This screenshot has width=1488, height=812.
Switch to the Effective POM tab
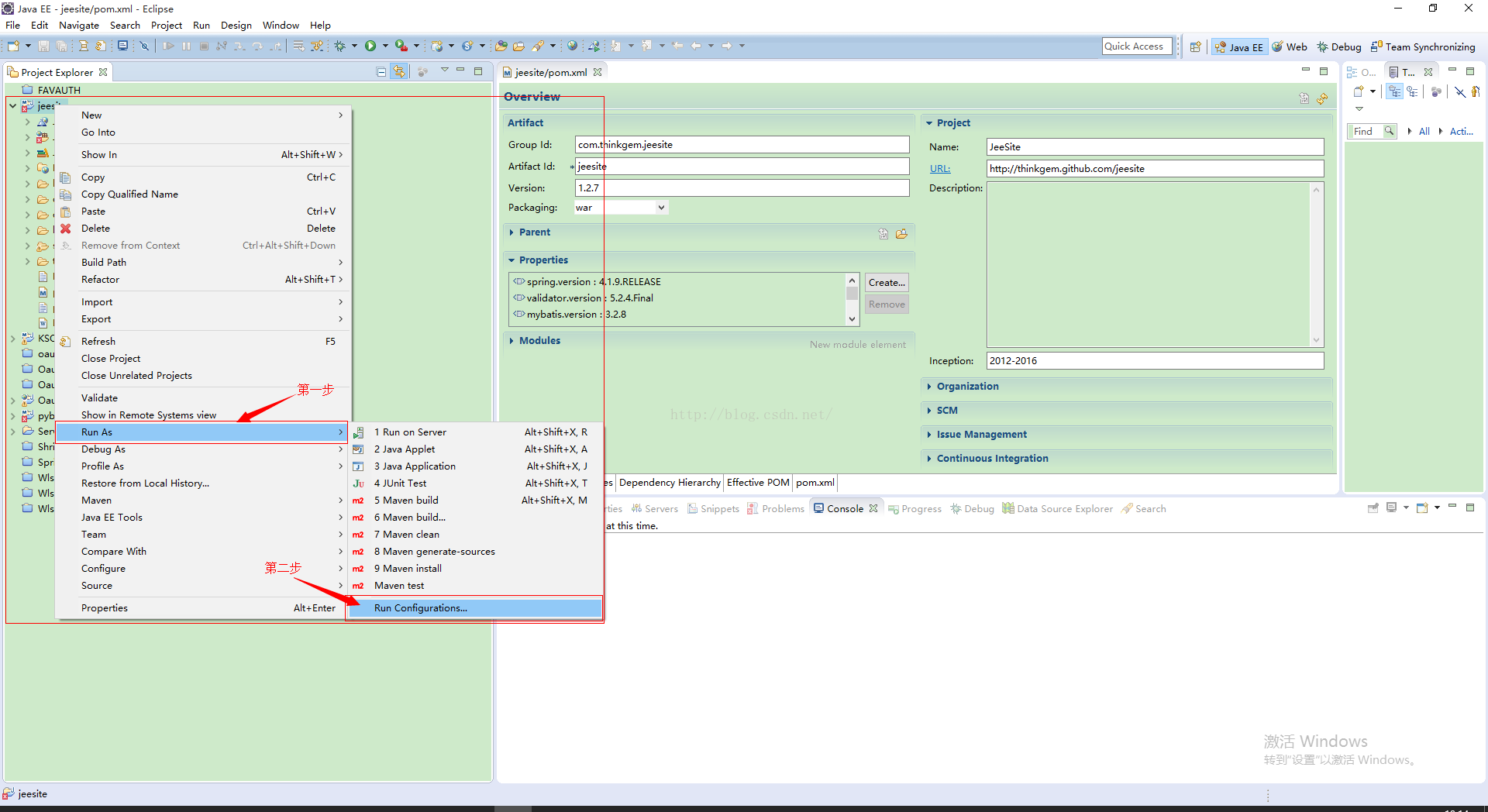tap(758, 483)
